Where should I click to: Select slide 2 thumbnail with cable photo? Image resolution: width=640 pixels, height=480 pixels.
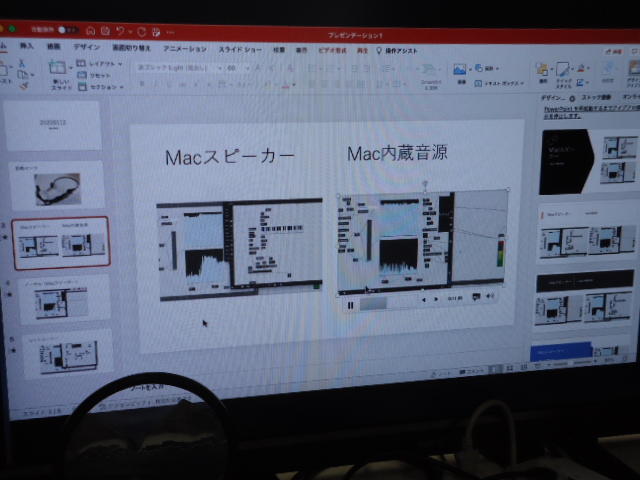pyautogui.click(x=57, y=186)
